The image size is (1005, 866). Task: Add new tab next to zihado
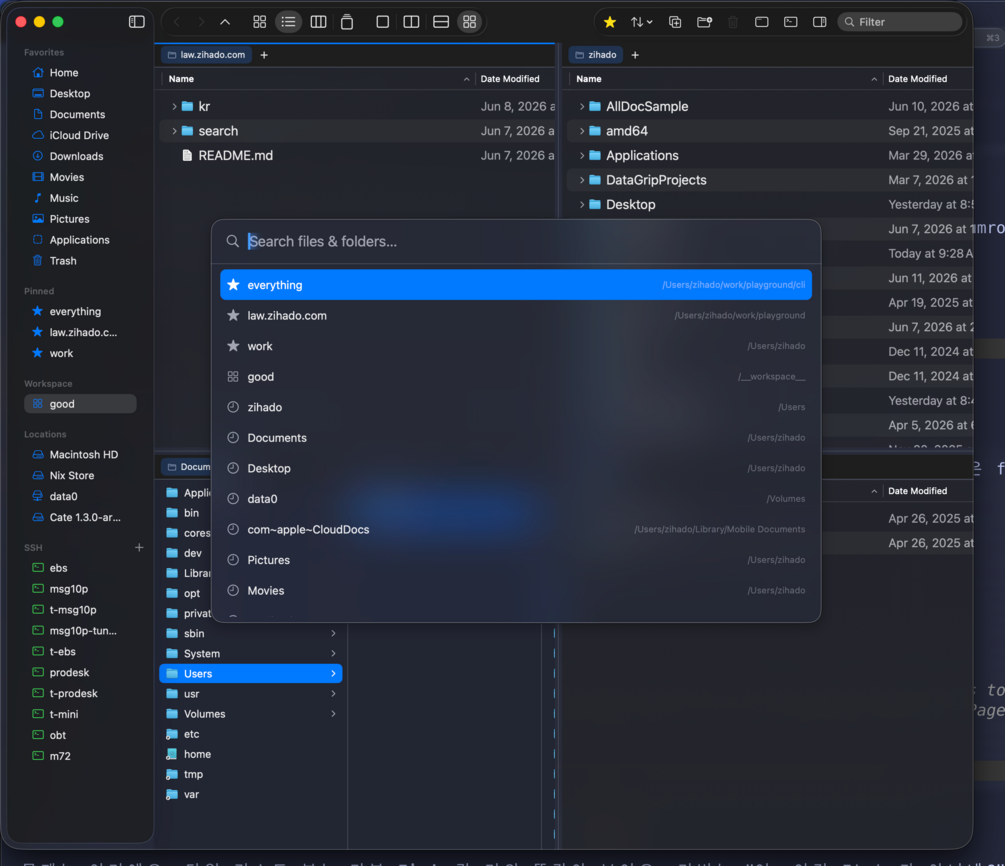click(635, 55)
